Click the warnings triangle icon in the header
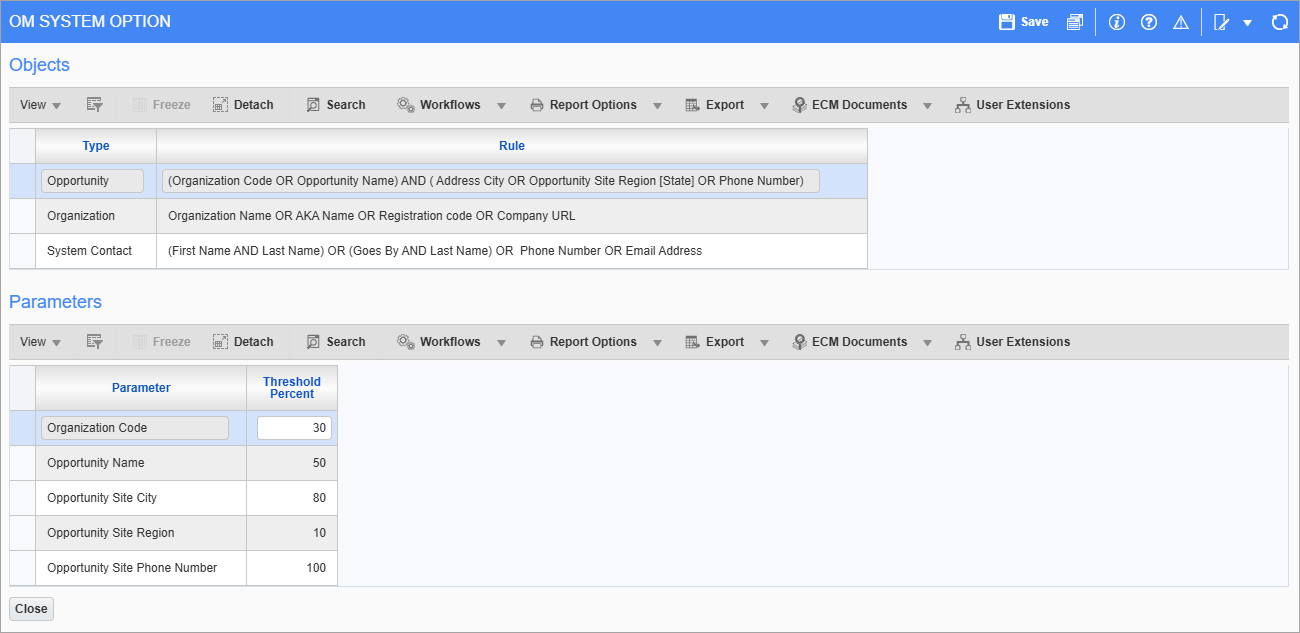Viewport: 1300px width, 633px height. click(1181, 21)
